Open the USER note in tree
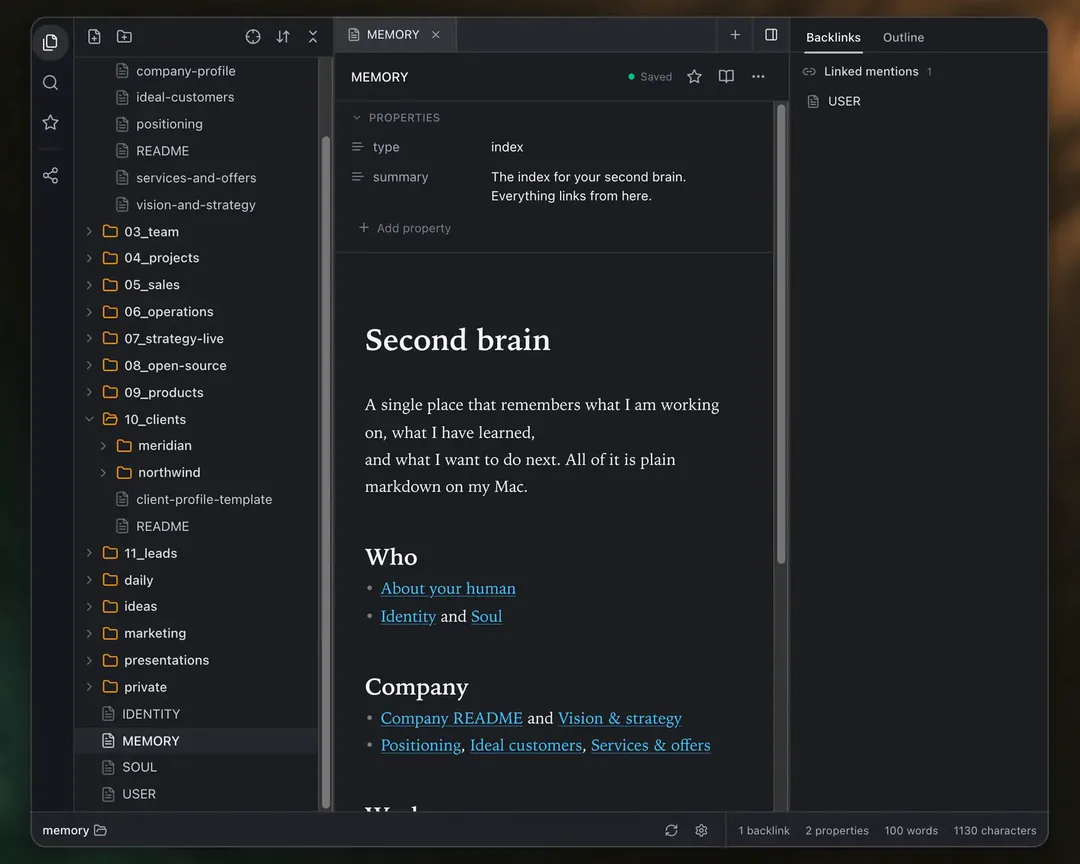 (138, 794)
